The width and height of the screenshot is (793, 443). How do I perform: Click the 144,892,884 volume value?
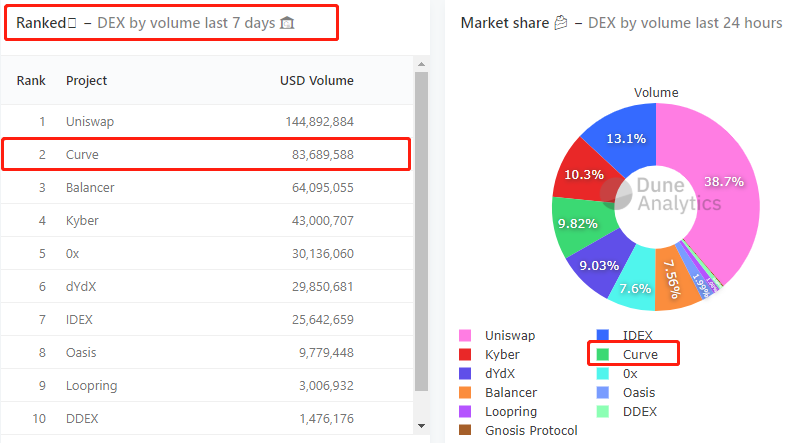click(x=319, y=121)
